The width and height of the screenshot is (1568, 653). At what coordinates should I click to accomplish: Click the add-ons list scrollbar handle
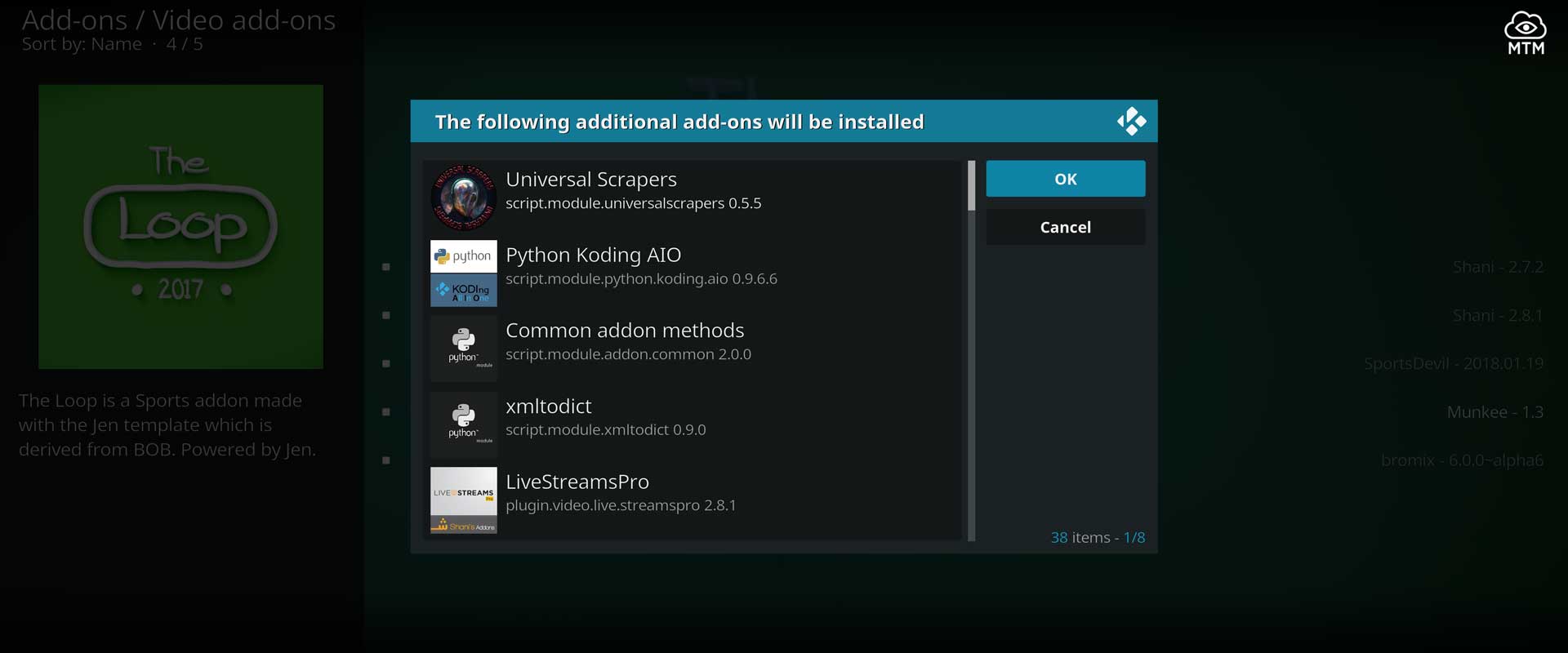(971, 186)
